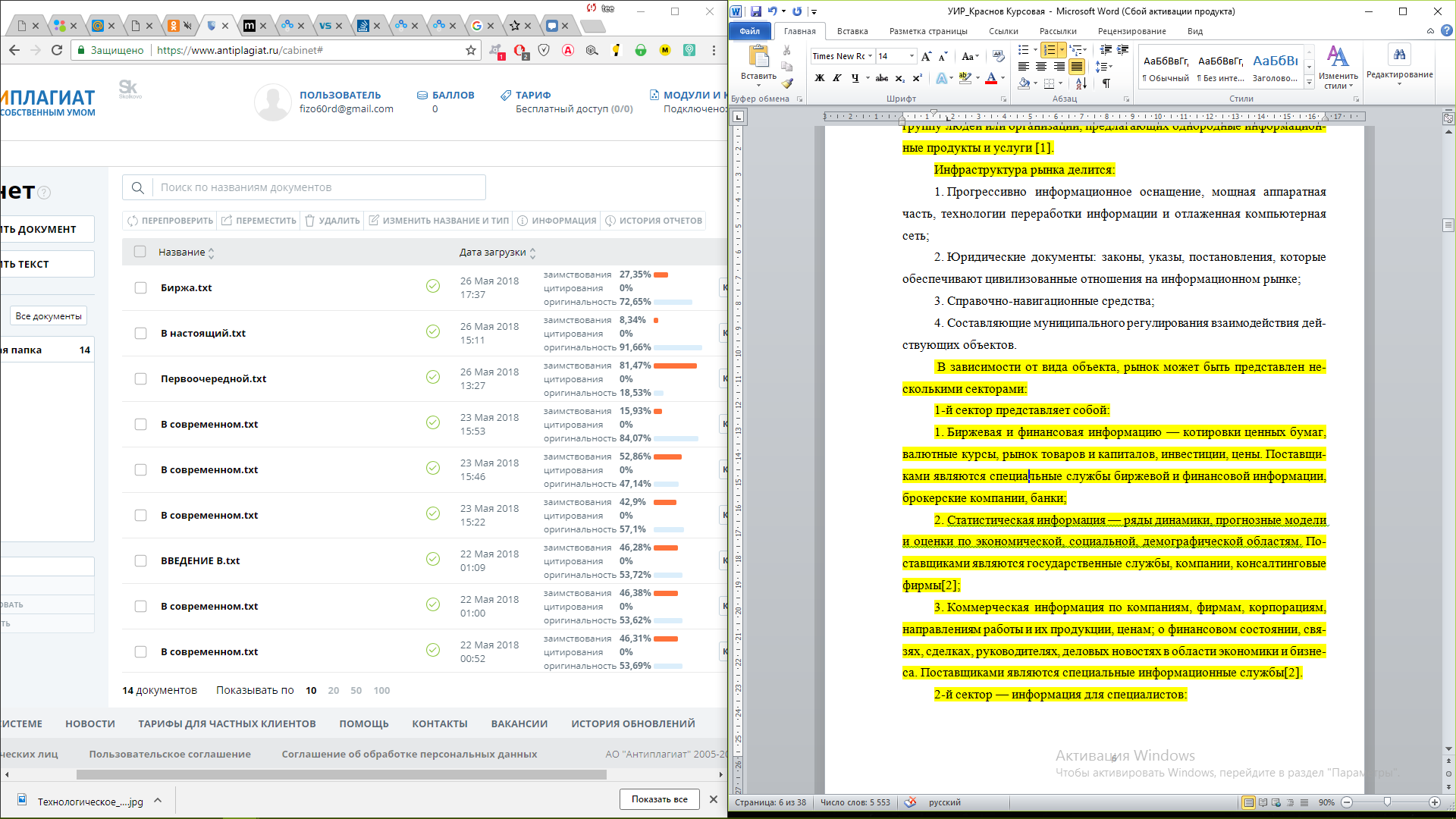The image size is (1456, 819).
Task: Increase font size with grow font icon
Action: click(926, 56)
